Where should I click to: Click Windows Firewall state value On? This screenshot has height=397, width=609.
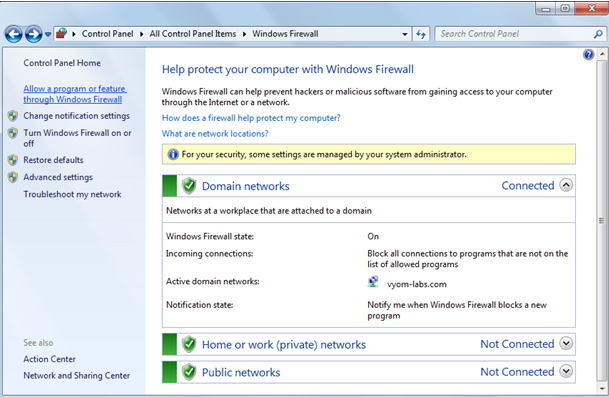click(373, 237)
